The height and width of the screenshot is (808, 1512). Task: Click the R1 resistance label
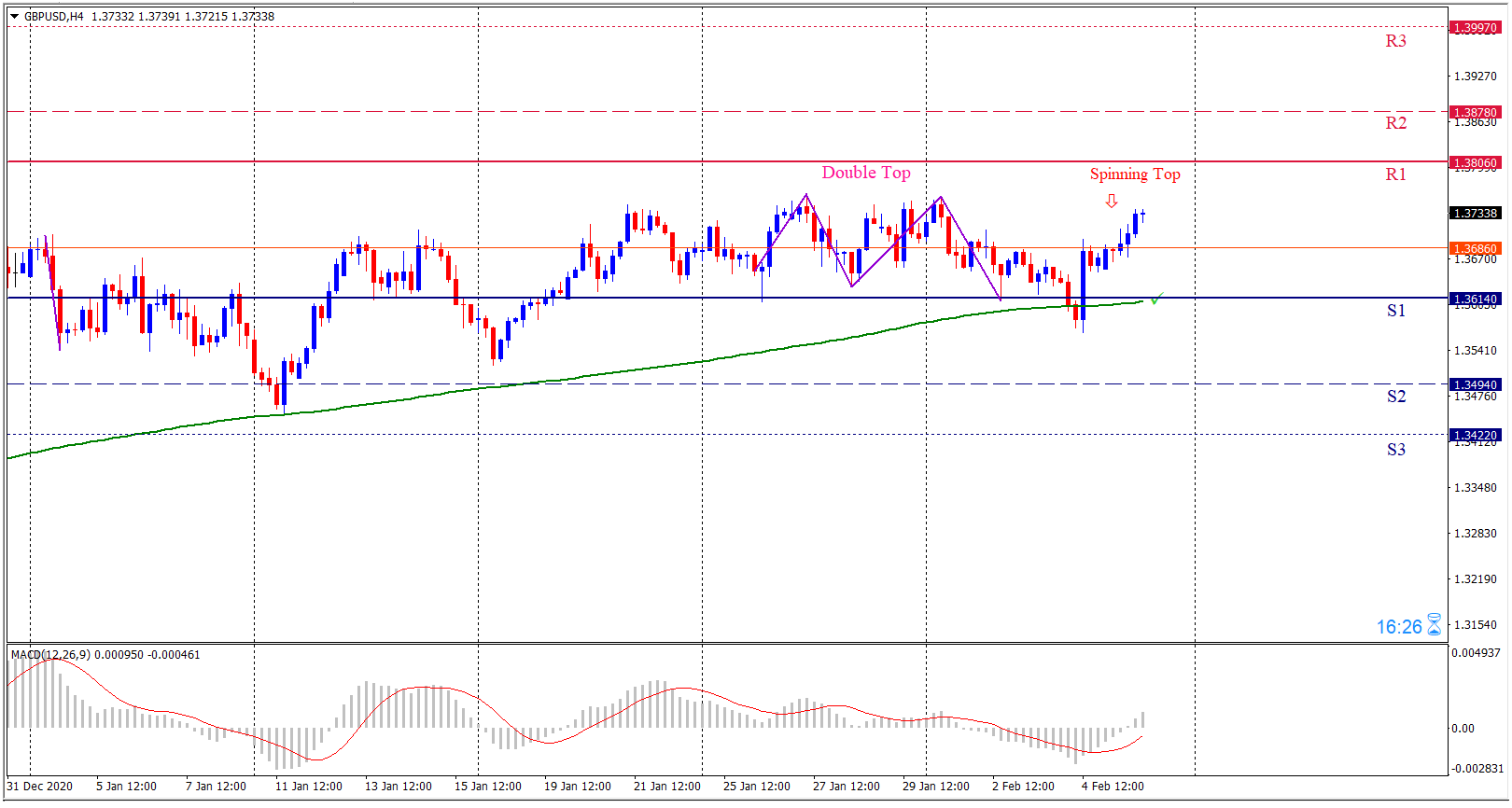[1395, 174]
